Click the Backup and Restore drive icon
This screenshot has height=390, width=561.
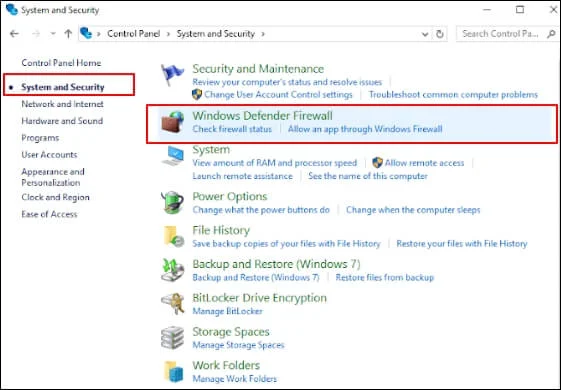173,270
